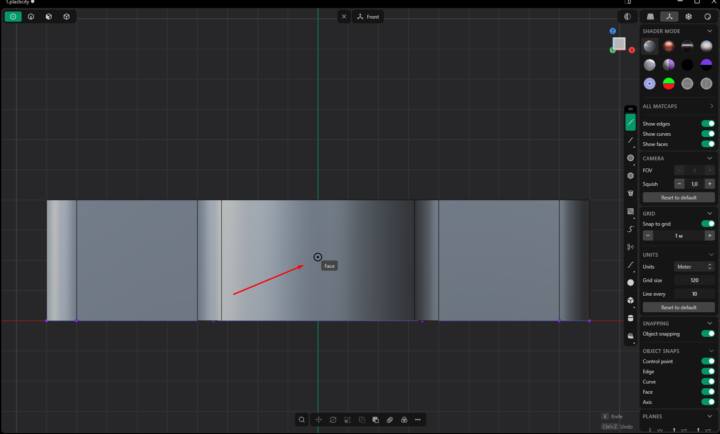Open the more options ellipsis icon
The width and height of the screenshot is (720, 434).
point(418,420)
